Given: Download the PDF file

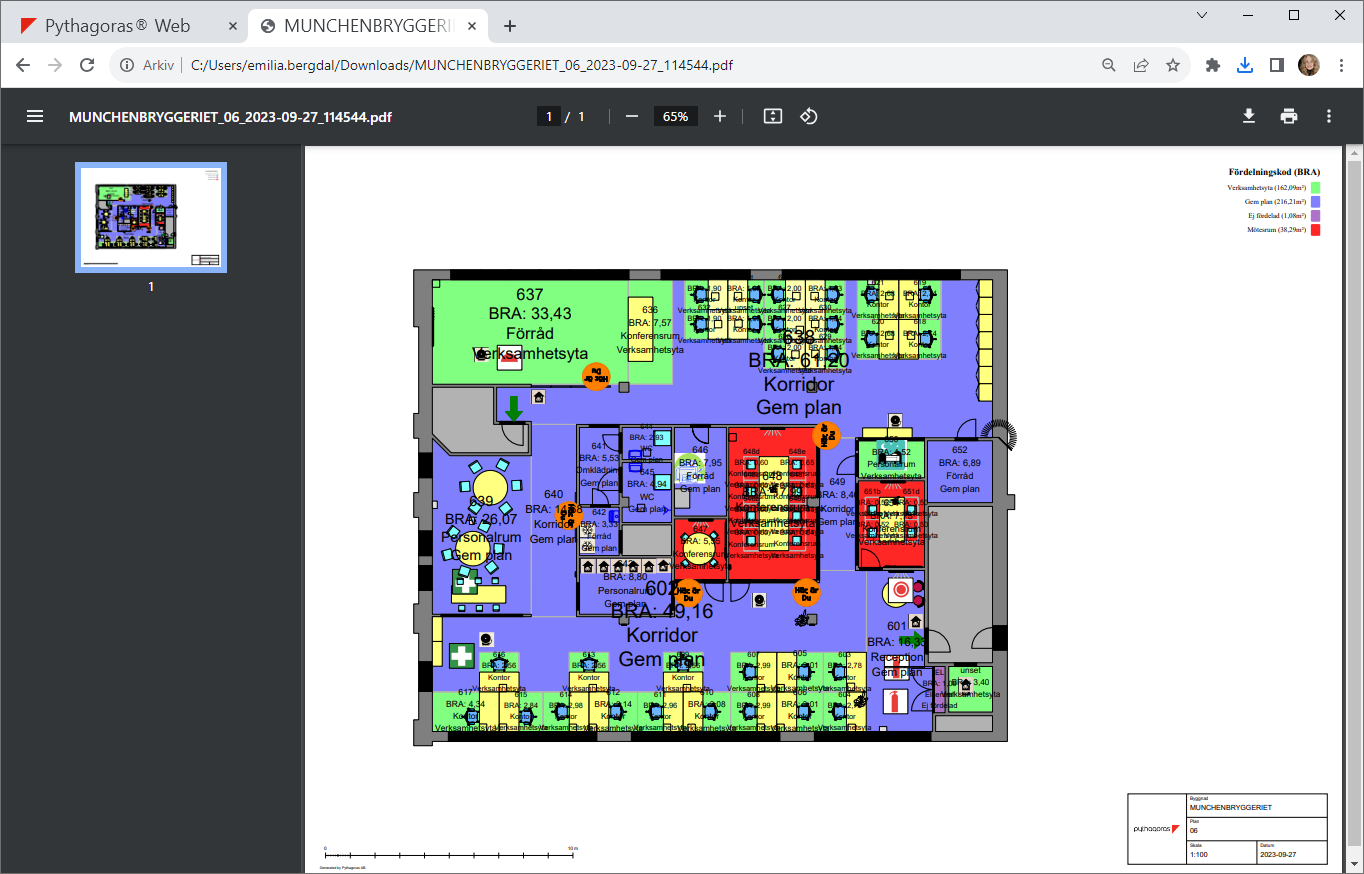Looking at the screenshot, I should [1249, 116].
